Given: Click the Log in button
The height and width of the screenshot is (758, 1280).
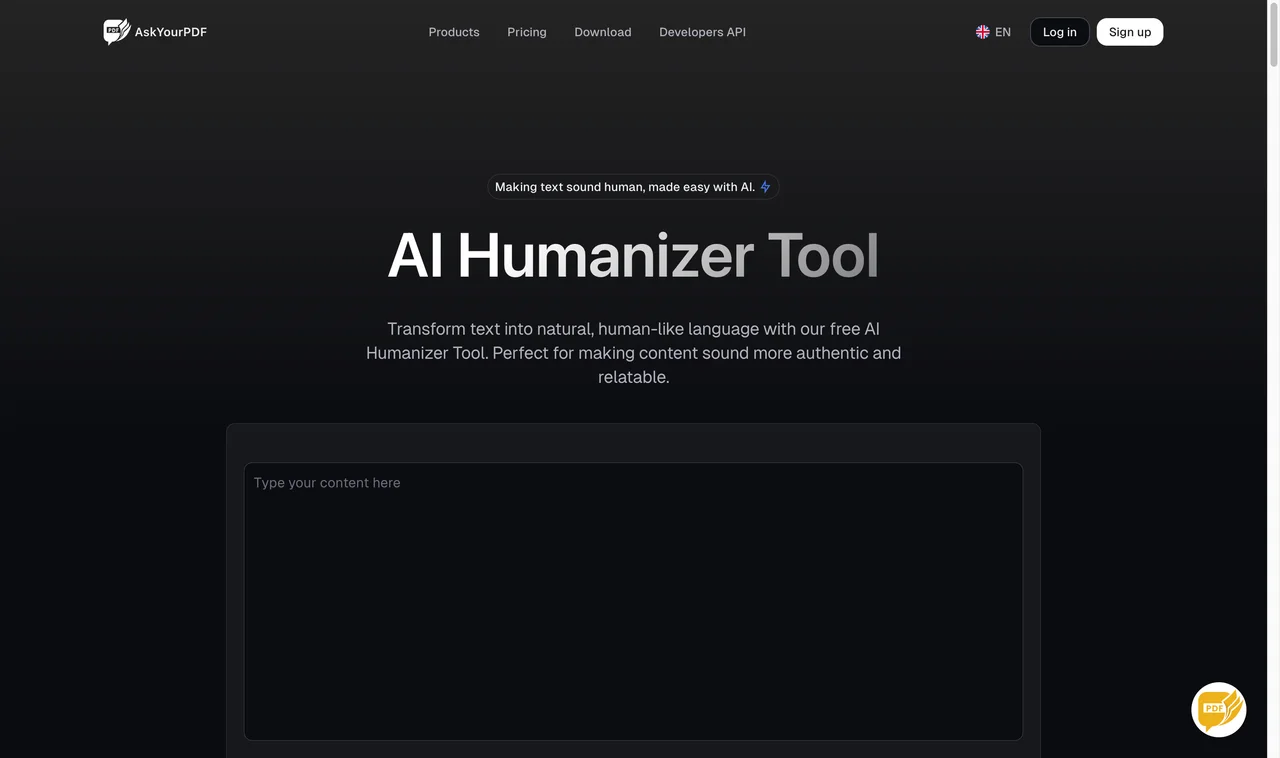Looking at the screenshot, I should pos(1060,32).
